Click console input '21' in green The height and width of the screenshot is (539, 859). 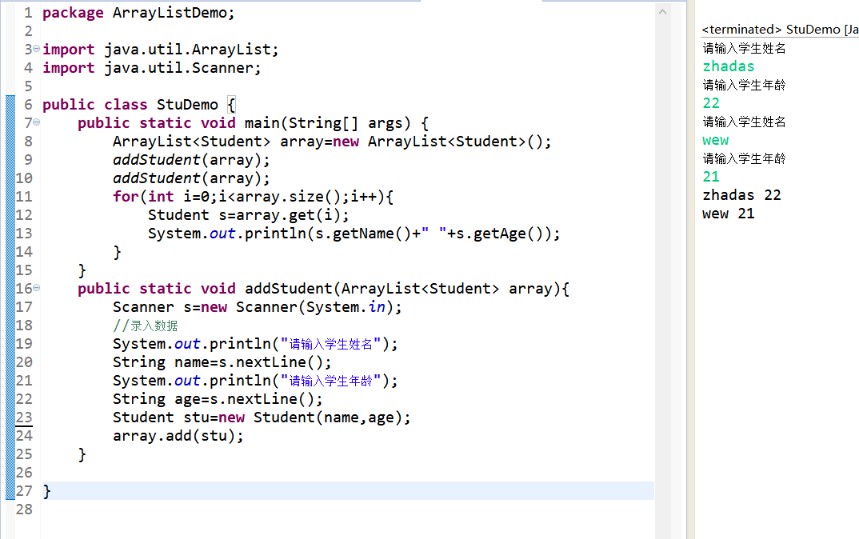click(711, 176)
